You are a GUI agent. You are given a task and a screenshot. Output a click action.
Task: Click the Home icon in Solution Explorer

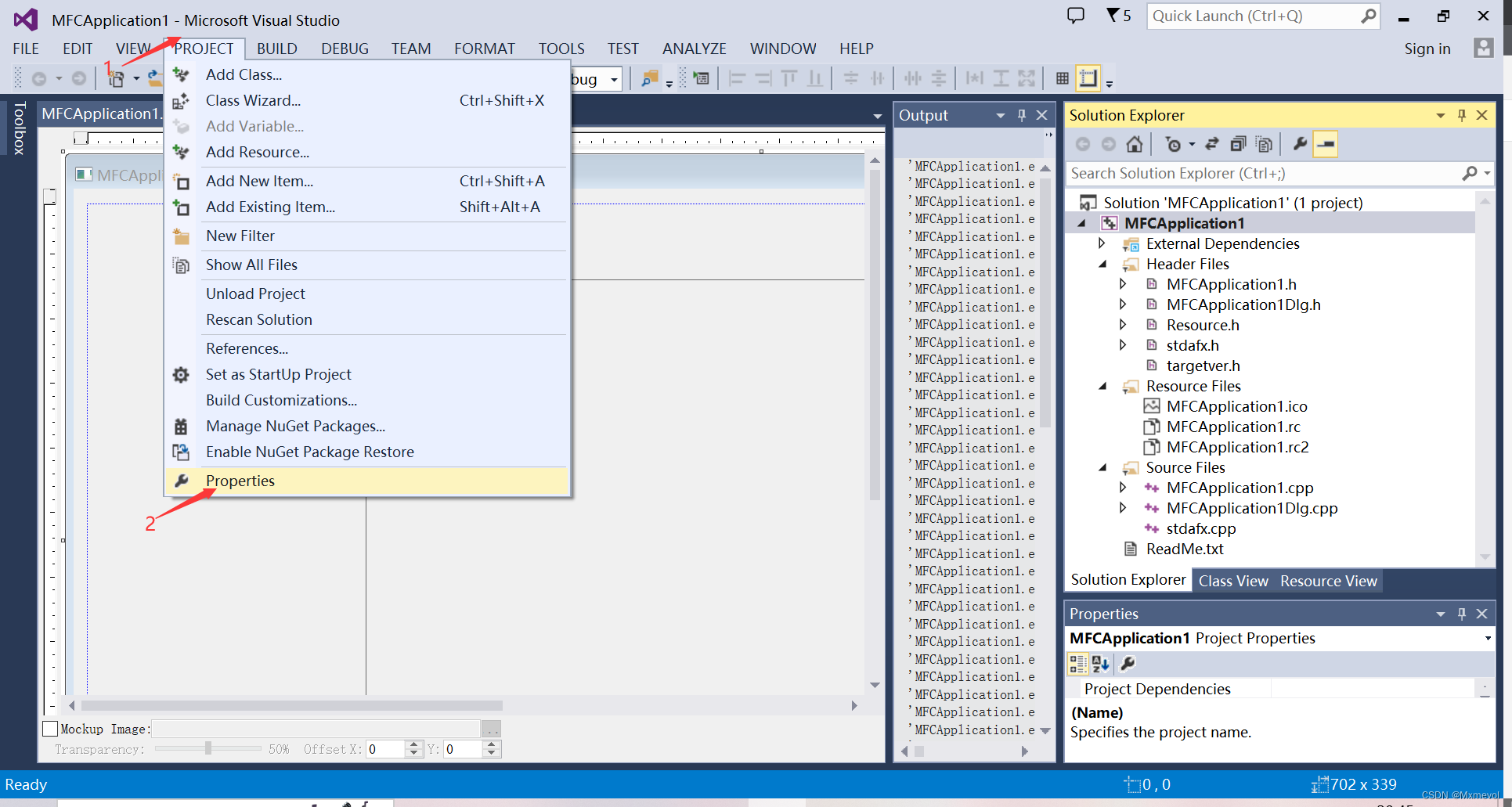coord(1134,144)
